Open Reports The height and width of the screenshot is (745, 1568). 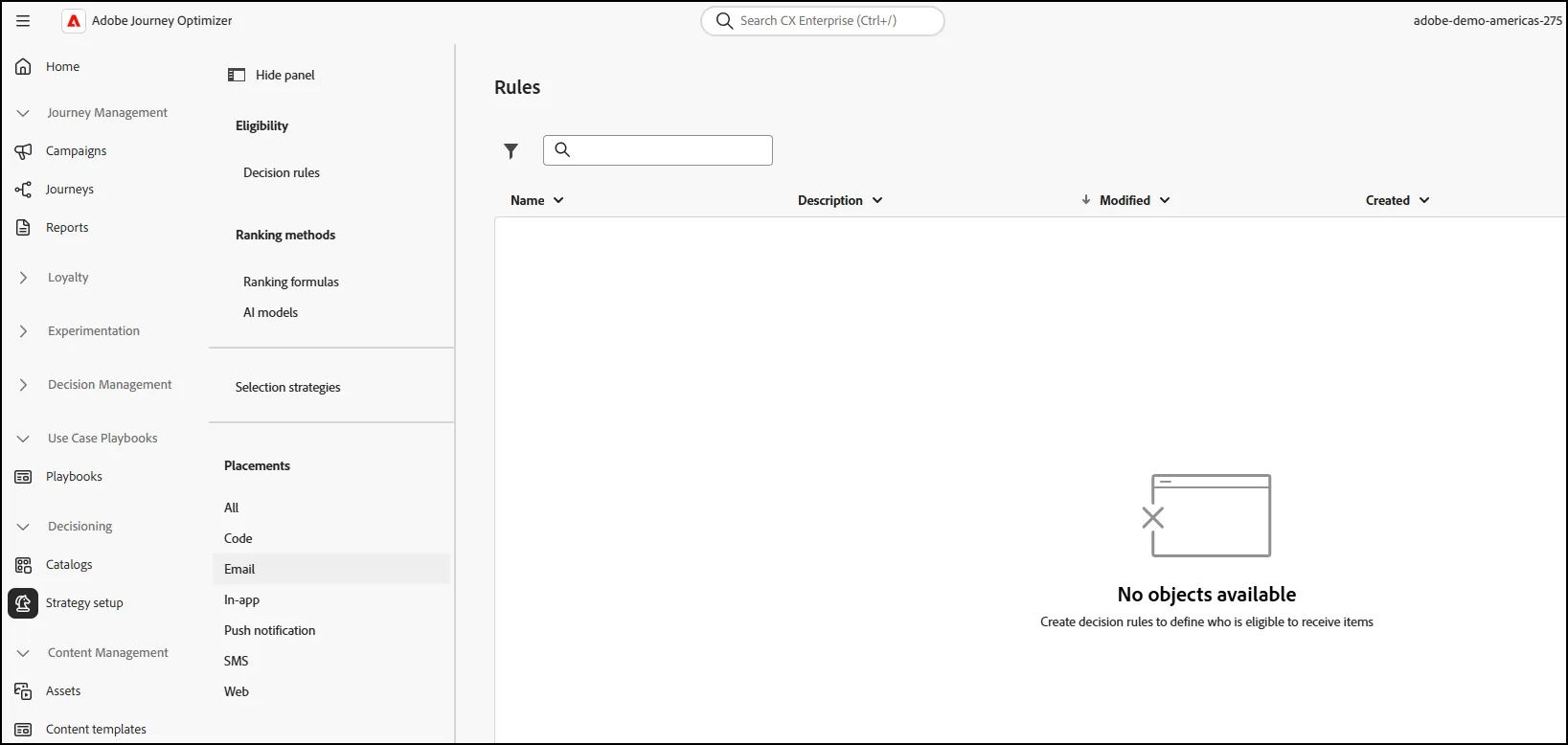[x=67, y=227]
